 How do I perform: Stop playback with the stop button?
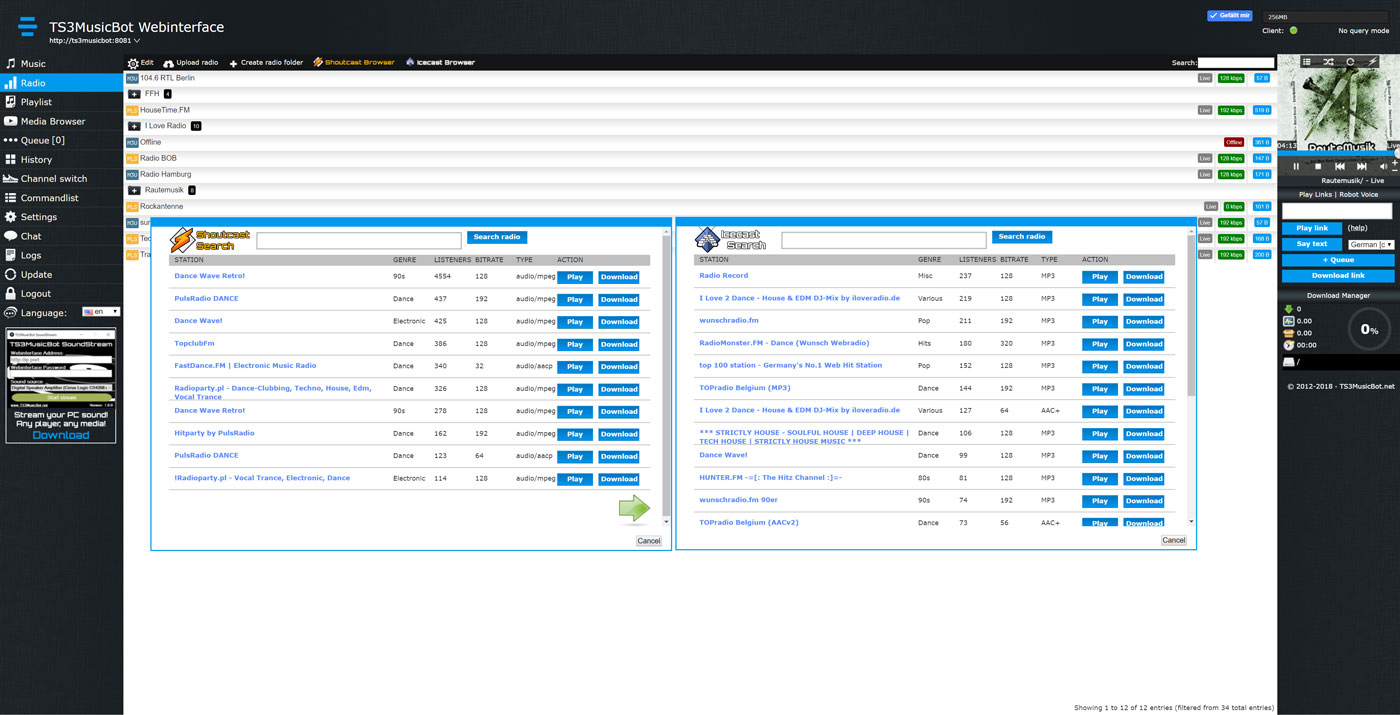pyautogui.click(x=1318, y=166)
